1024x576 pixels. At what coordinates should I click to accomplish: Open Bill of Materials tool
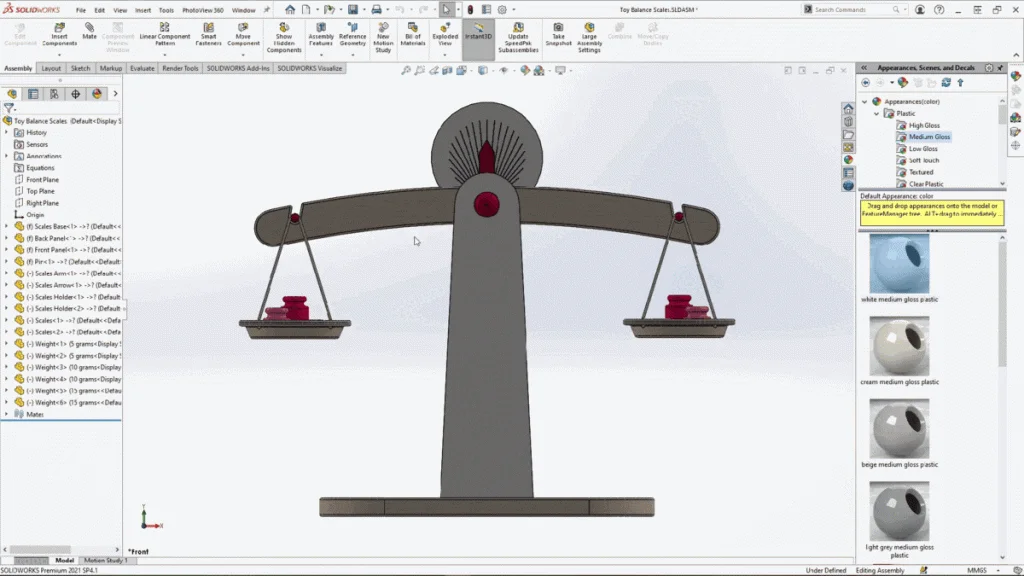click(x=413, y=34)
